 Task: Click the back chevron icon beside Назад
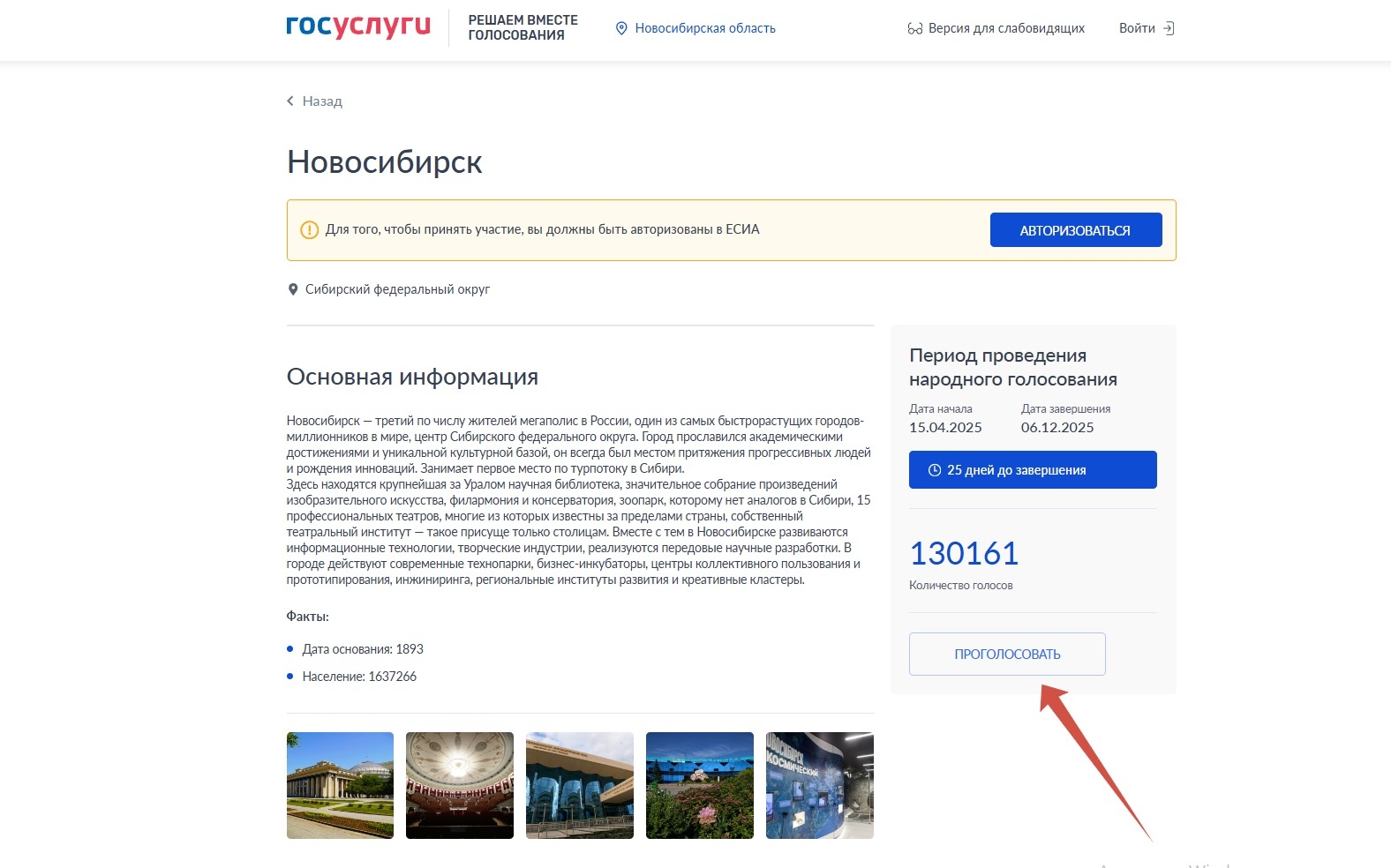coord(290,101)
